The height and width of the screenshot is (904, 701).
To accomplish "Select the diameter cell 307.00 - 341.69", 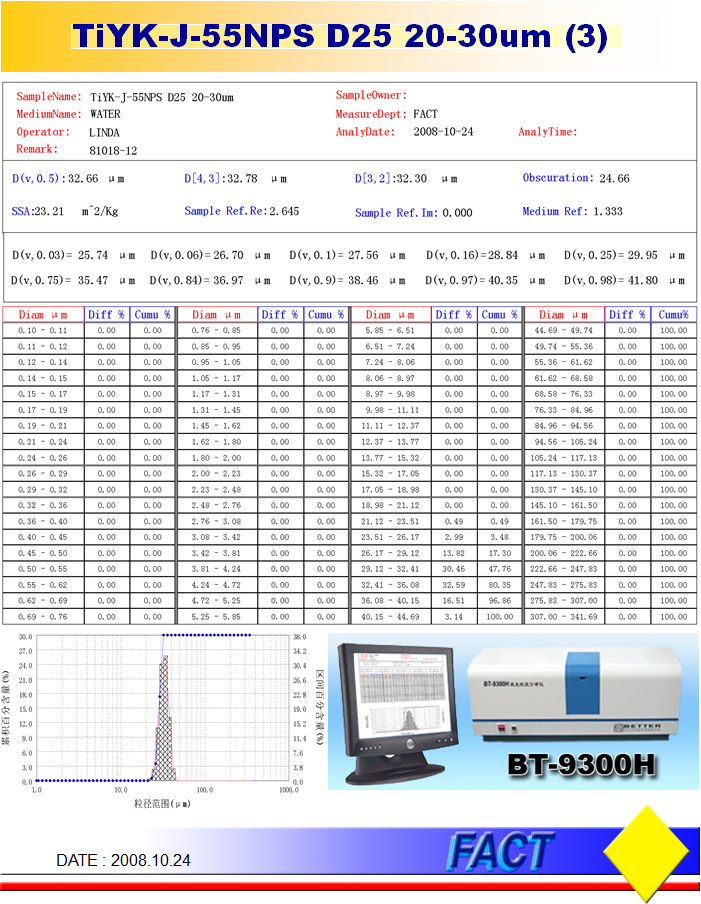I will (564, 617).
